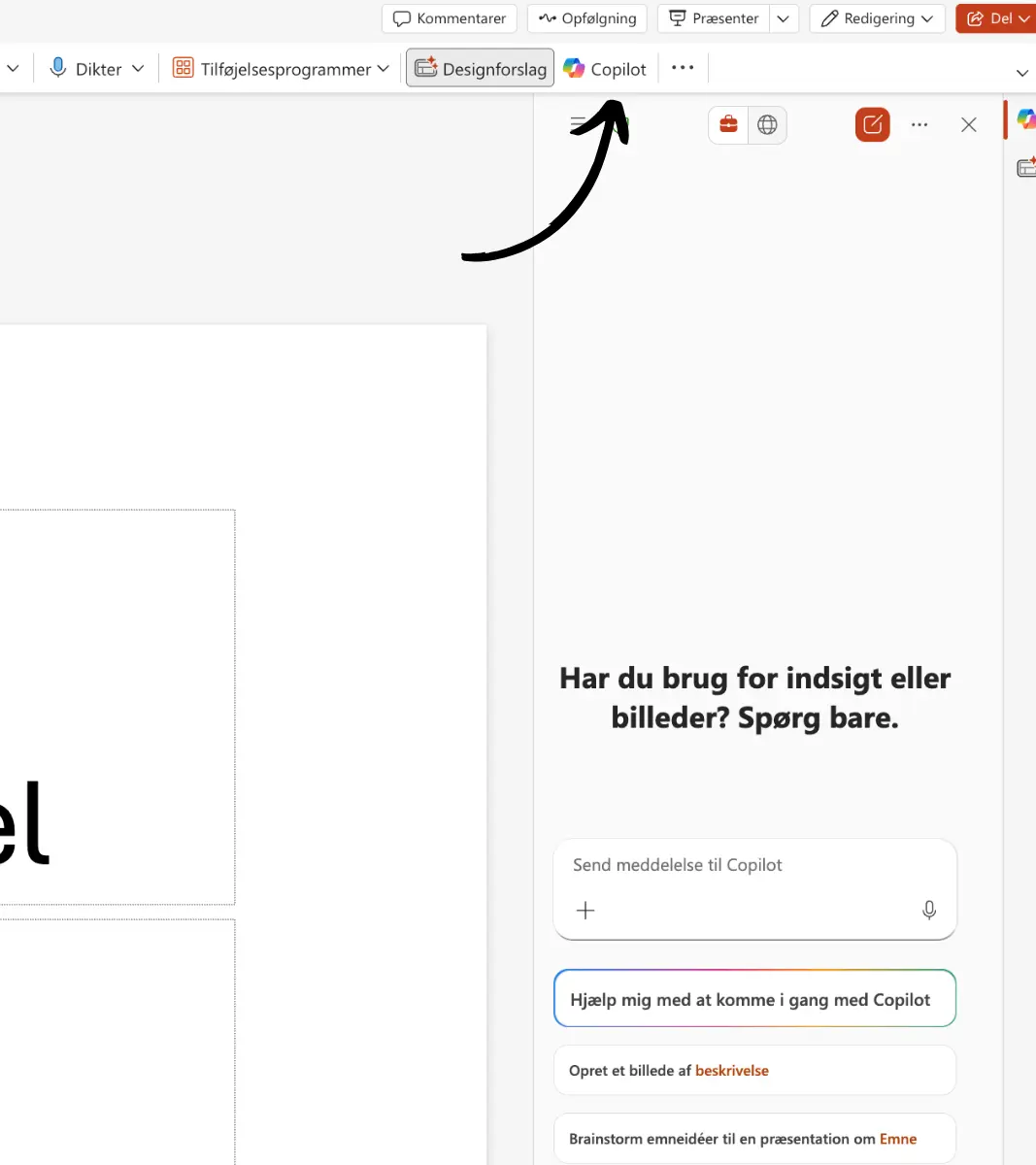Screen dimensions: 1036x1165
Task: Switch Copilot to web mode globe toggle
Action: pyautogui.click(x=767, y=124)
